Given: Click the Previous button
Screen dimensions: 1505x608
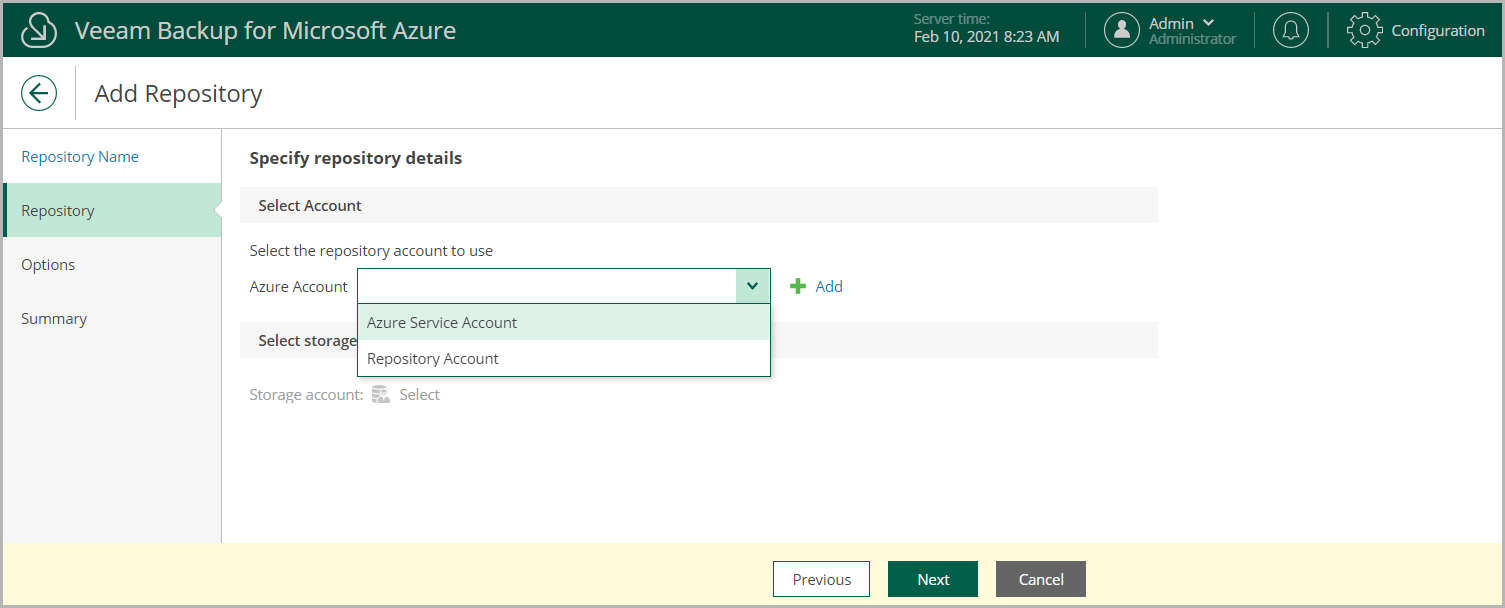Looking at the screenshot, I should pyautogui.click(x=822, y=579).
